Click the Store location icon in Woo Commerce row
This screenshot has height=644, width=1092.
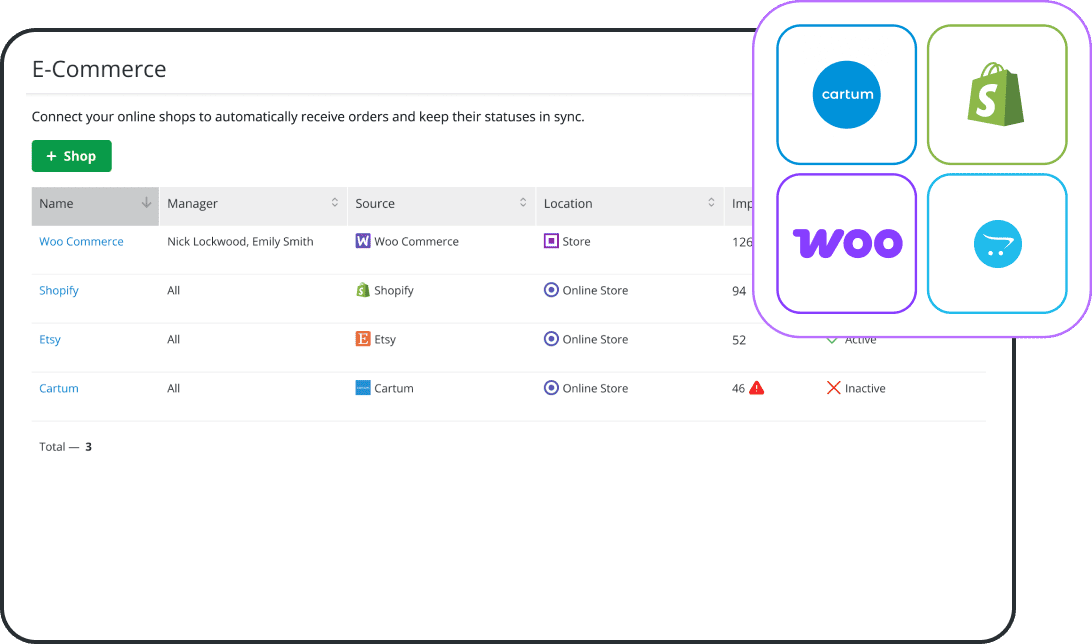click(x=550, y=241)
